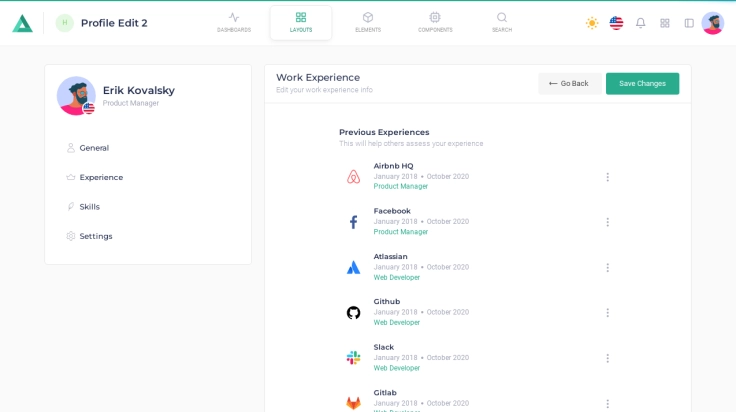Open the Search navigation item
The image size is (736, 412).
[502, 22]
